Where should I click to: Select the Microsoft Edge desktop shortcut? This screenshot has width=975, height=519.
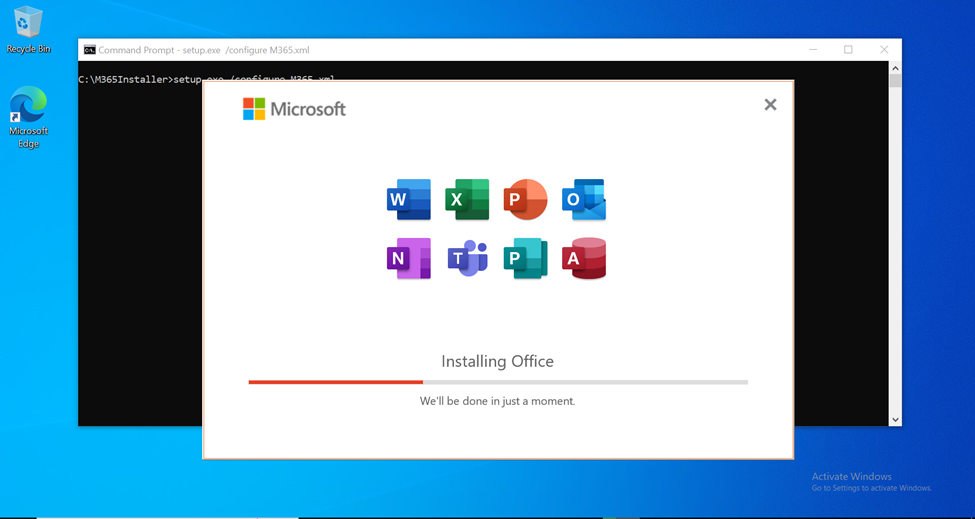click(28, 117)
